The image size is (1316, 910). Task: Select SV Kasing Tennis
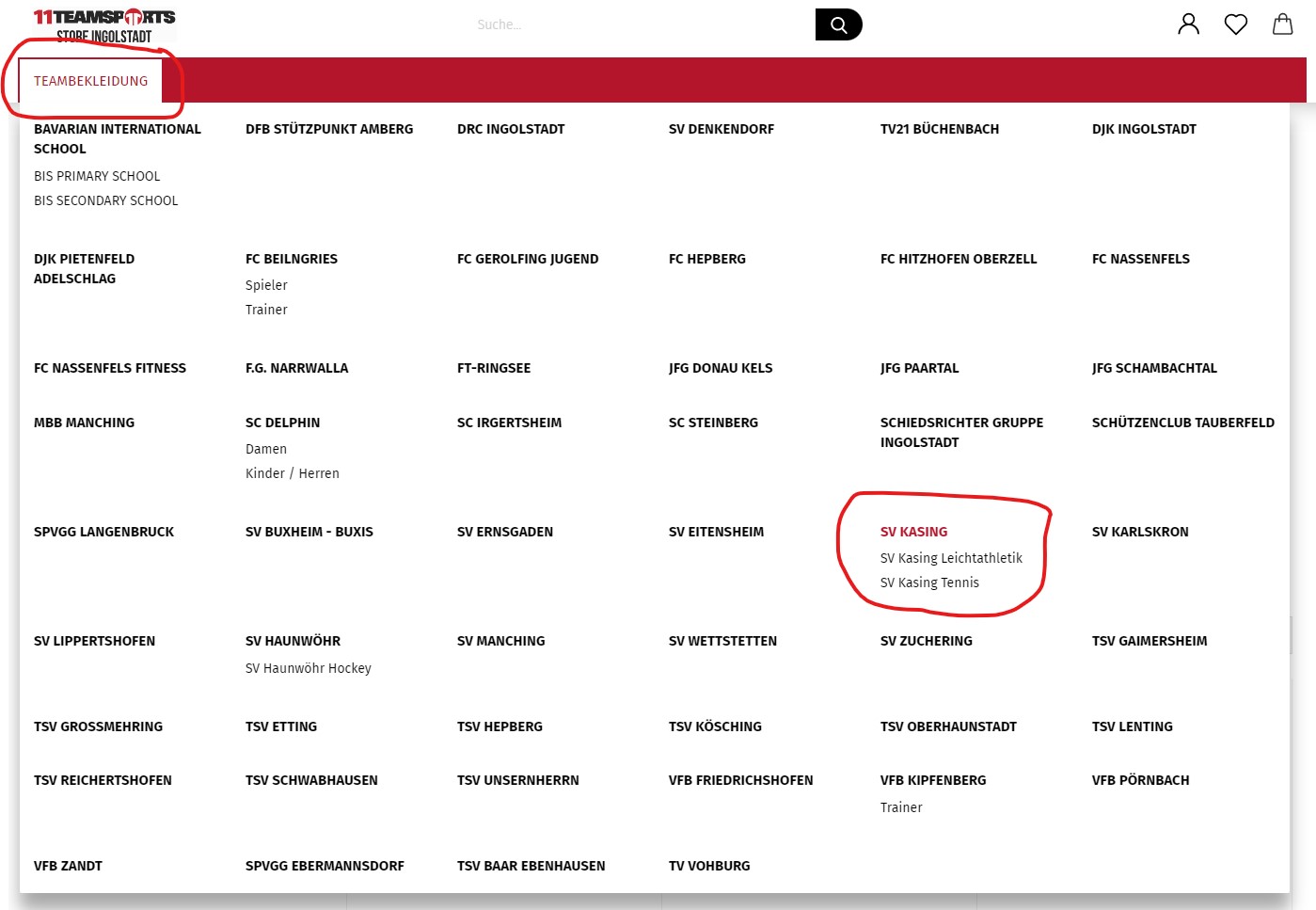tap(929, 583)
